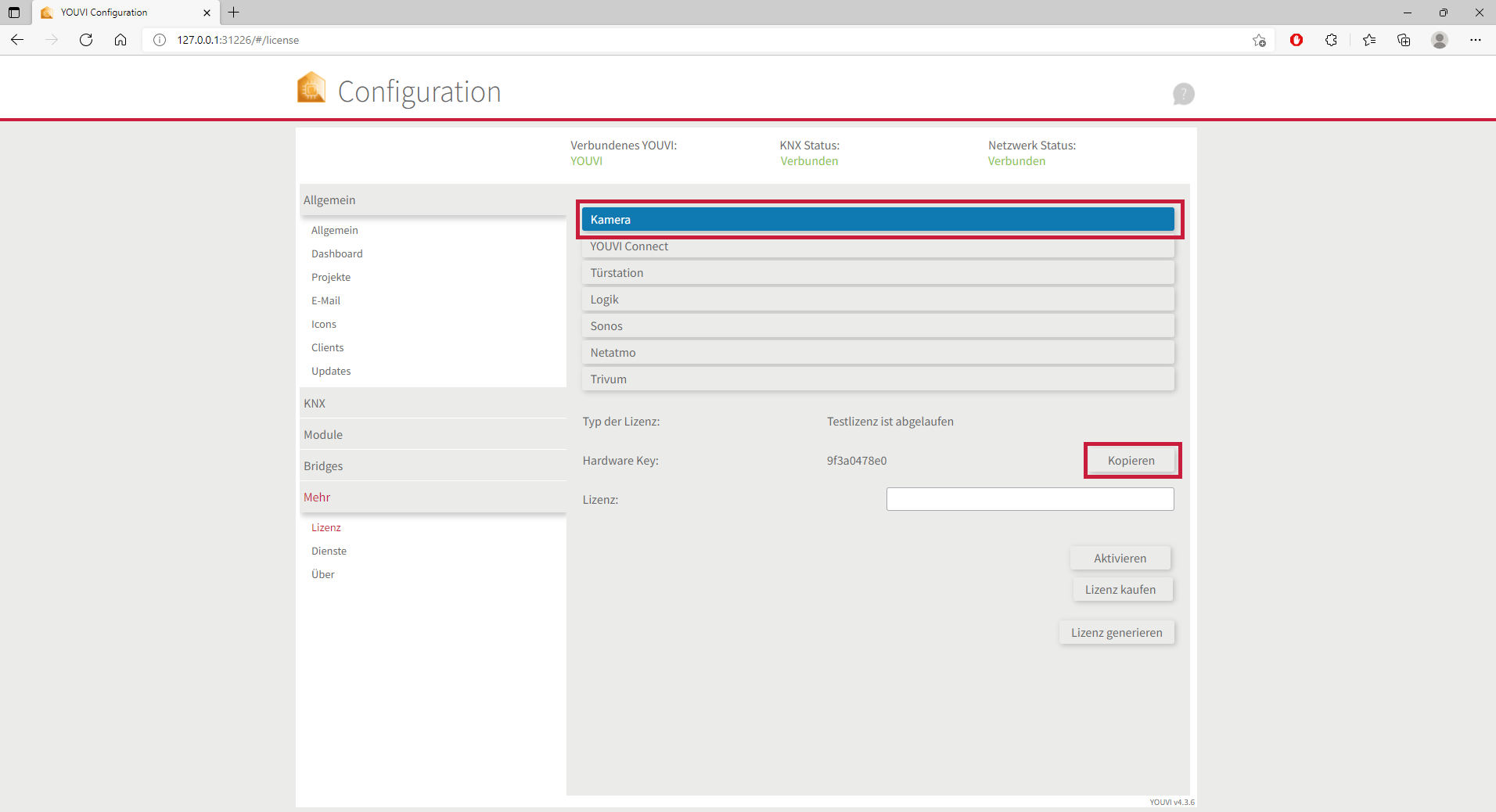Select the Türstation license module
This screenshot has height=812, width=1496.
coord(878,273)
